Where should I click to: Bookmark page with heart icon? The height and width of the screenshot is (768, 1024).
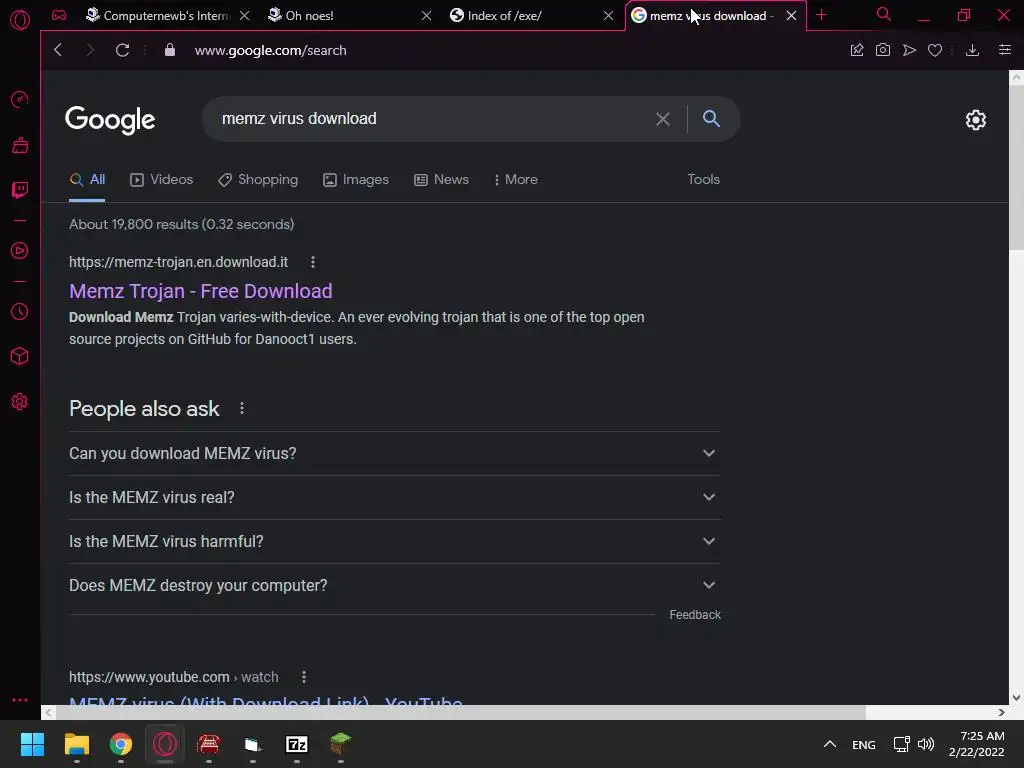point(935,50)
